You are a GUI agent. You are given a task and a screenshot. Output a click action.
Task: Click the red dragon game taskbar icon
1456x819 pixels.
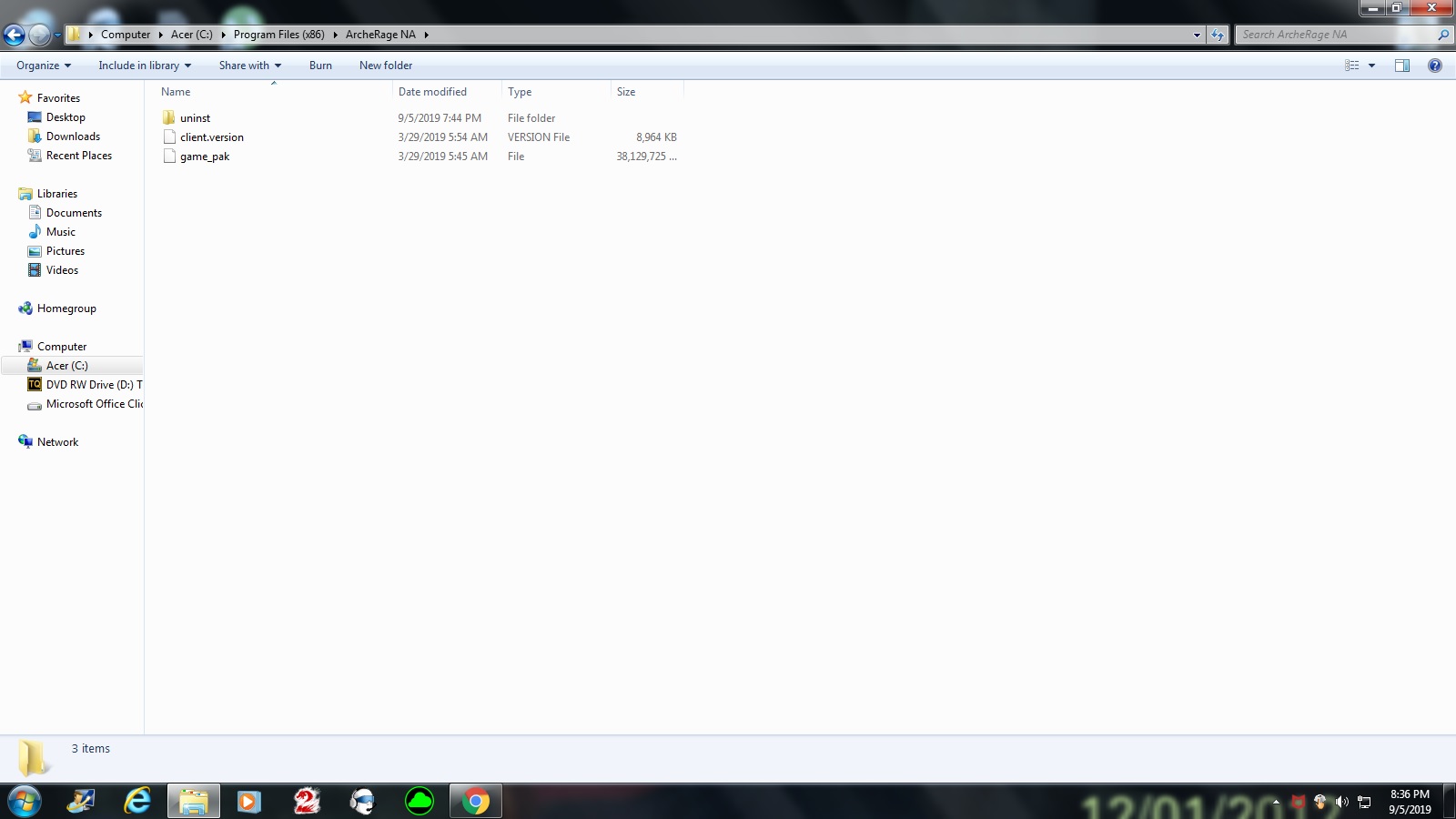[306, 801]
